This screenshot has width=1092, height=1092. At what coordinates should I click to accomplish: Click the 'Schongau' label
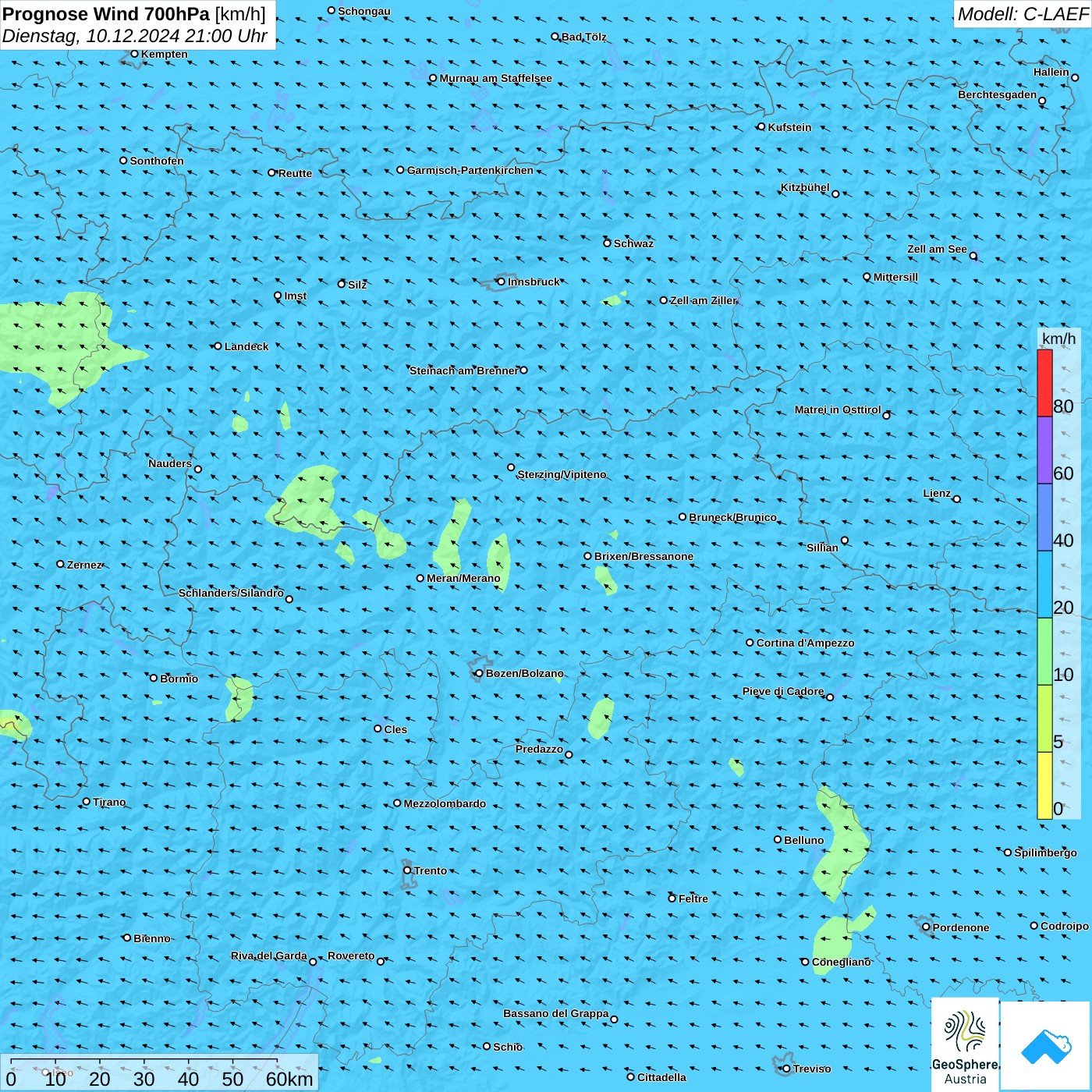tap(364, 11)
